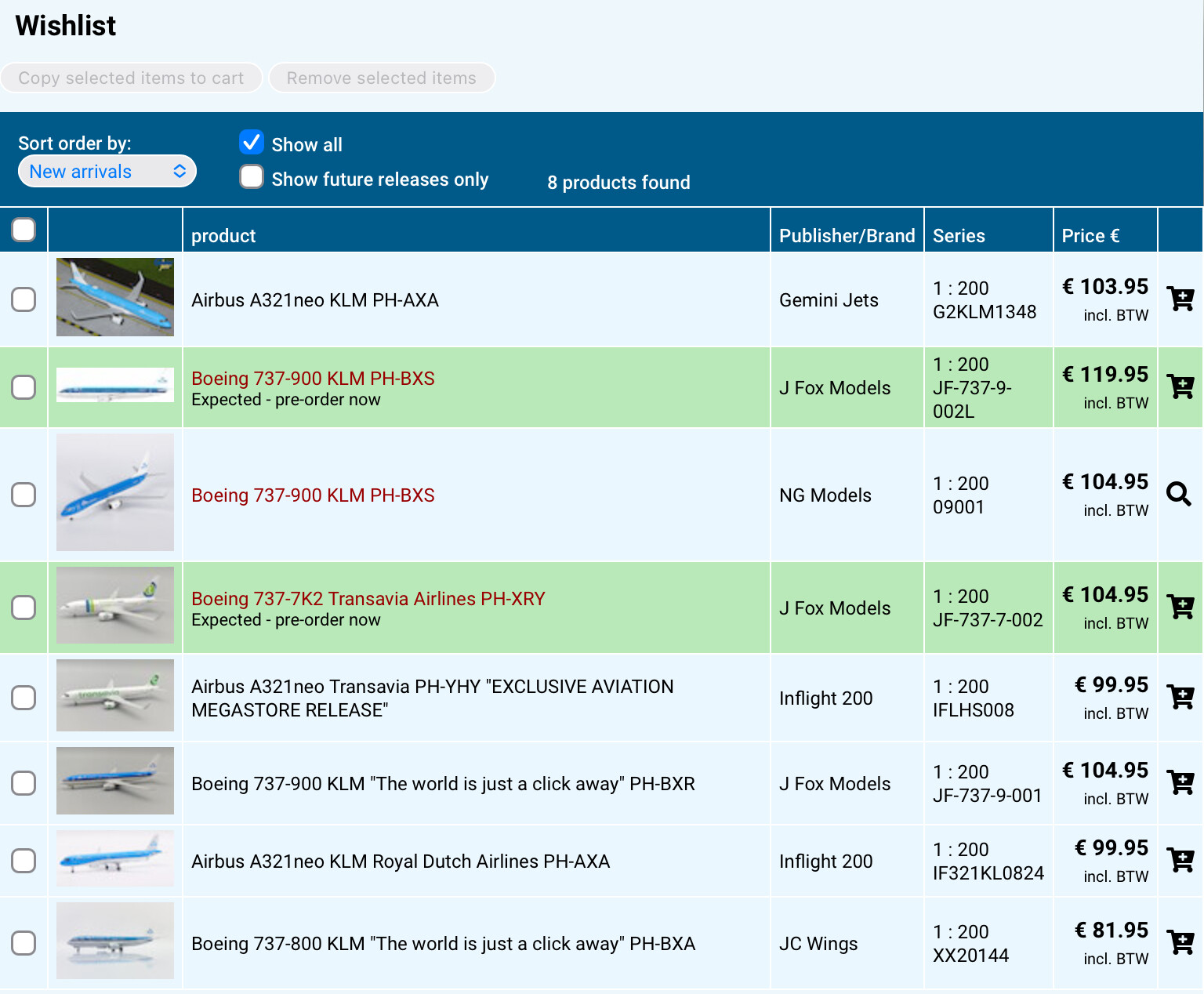Screen dimensions: 1204x994
Task: Click series code XX20144
Action: pyautogui.click(x=971, y=955)
